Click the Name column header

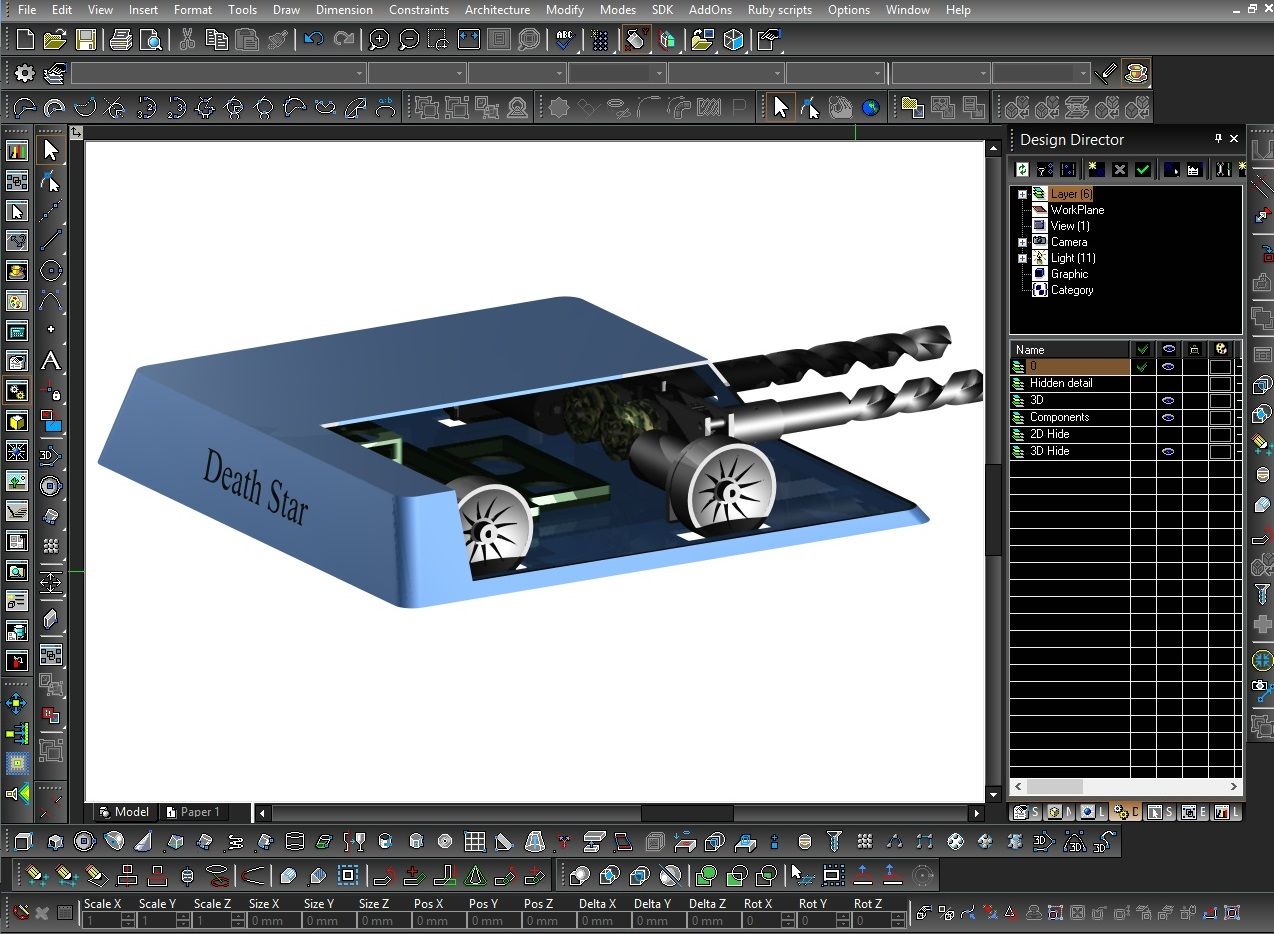1070,349
